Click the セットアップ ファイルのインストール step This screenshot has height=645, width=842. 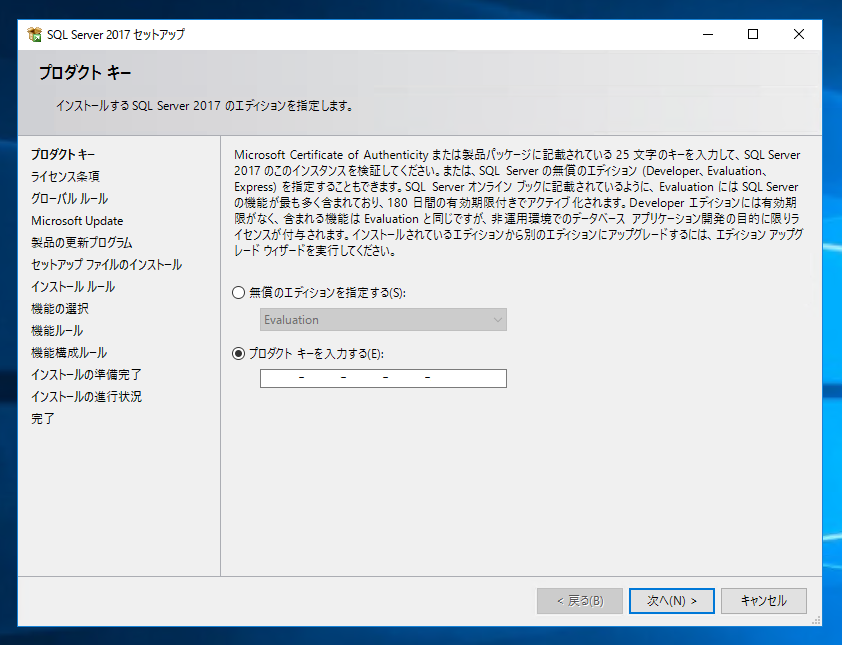pos(106,265)
